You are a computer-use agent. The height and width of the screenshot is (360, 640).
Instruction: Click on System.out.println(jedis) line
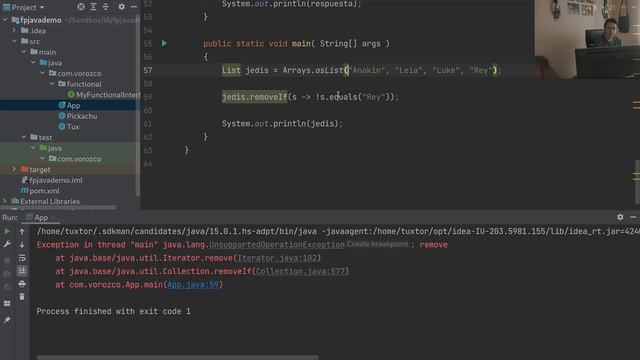click(x=282, y=123)
